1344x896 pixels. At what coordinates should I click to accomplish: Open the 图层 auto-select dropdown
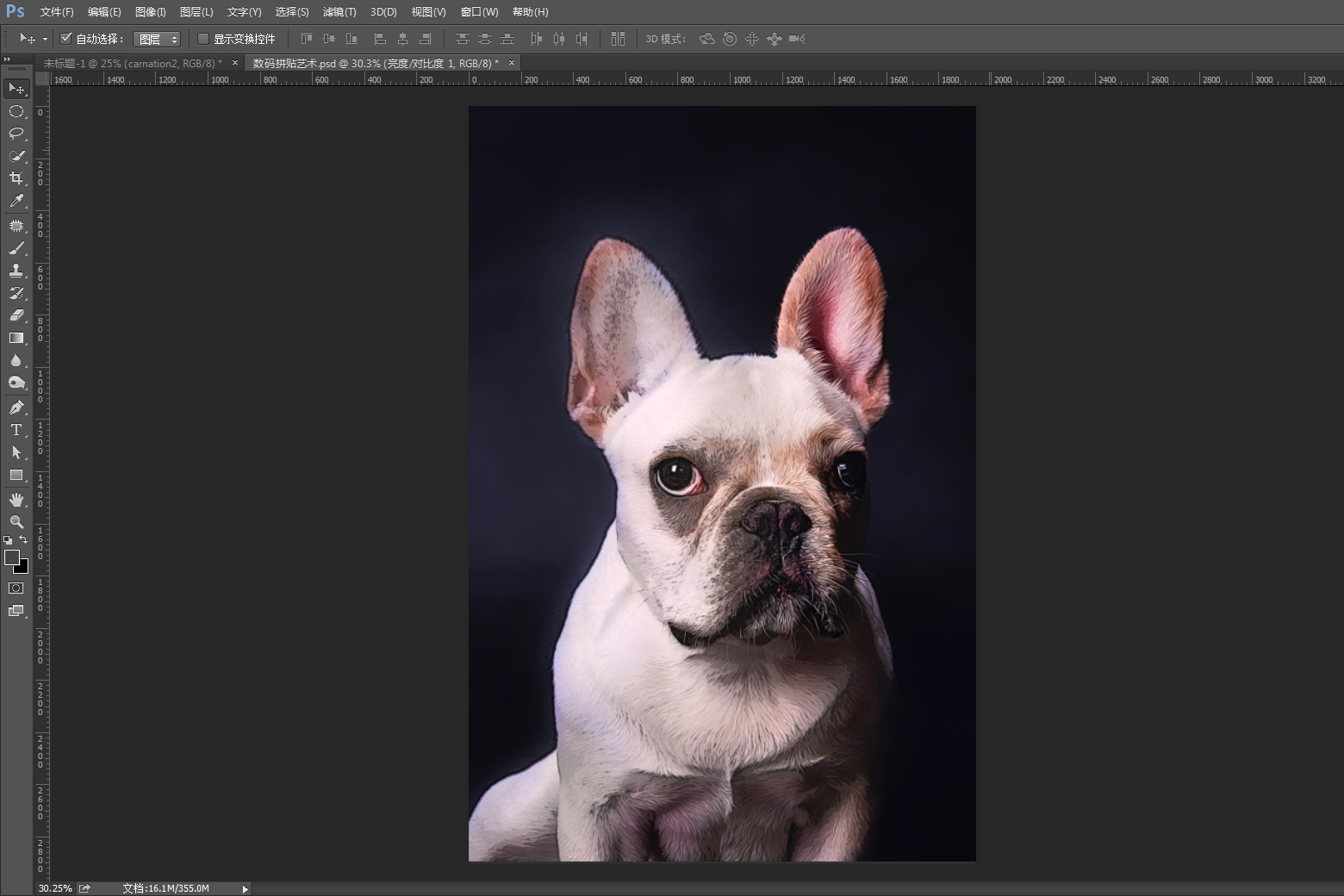tap(157, 40)
